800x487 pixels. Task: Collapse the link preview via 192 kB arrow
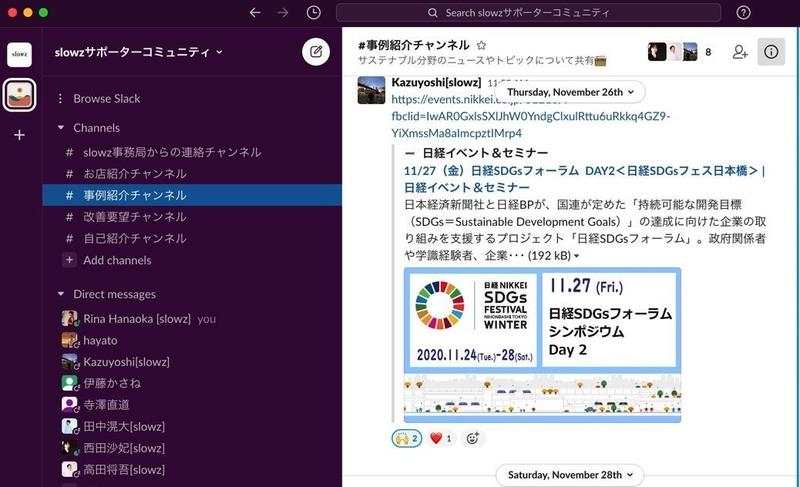point(577,256)
